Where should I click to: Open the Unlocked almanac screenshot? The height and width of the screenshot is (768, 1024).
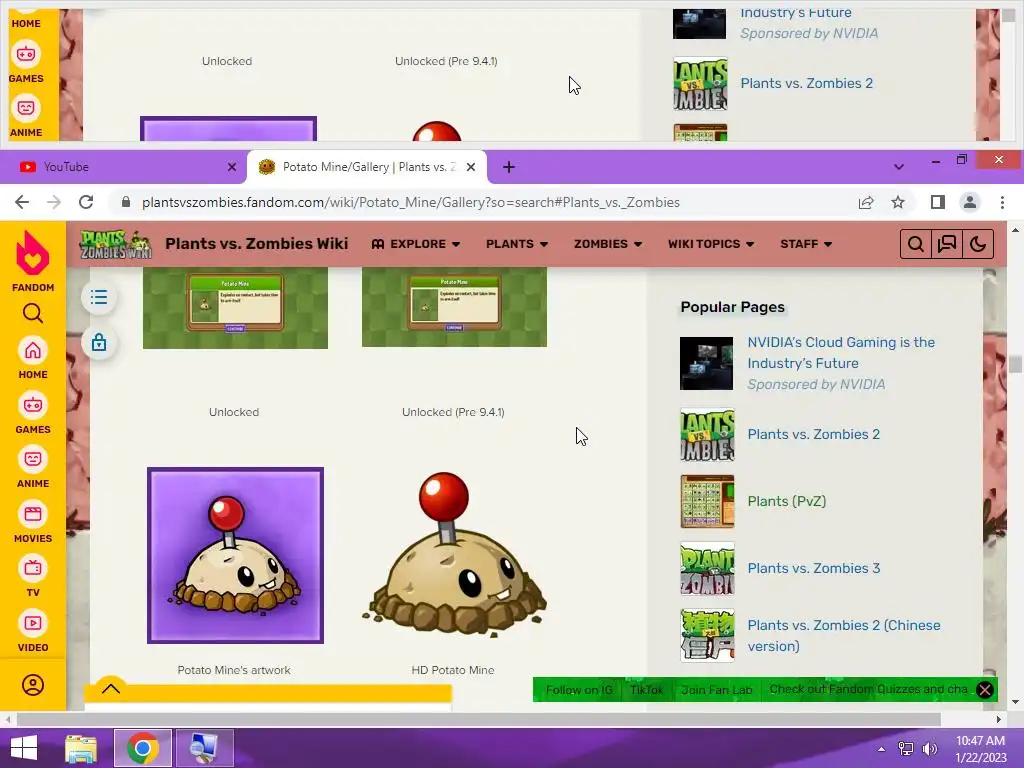point(235,308)
